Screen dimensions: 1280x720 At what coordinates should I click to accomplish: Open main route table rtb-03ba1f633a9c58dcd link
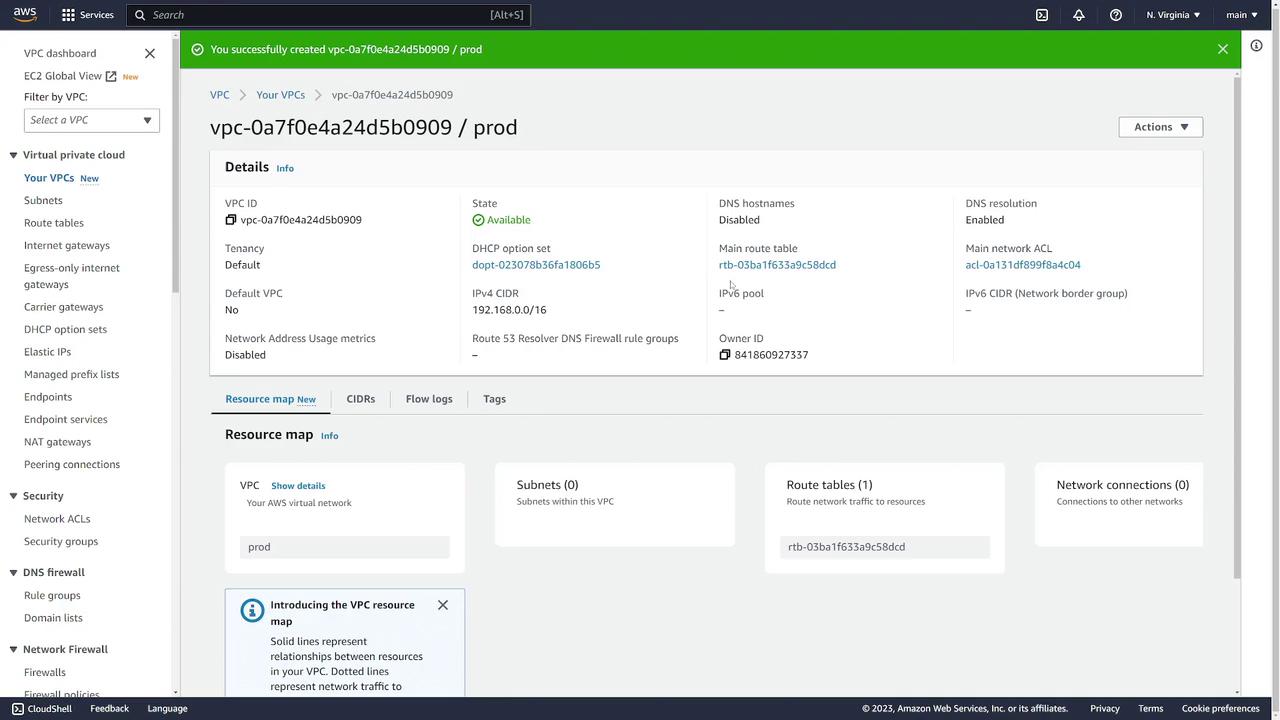(777, 265)
